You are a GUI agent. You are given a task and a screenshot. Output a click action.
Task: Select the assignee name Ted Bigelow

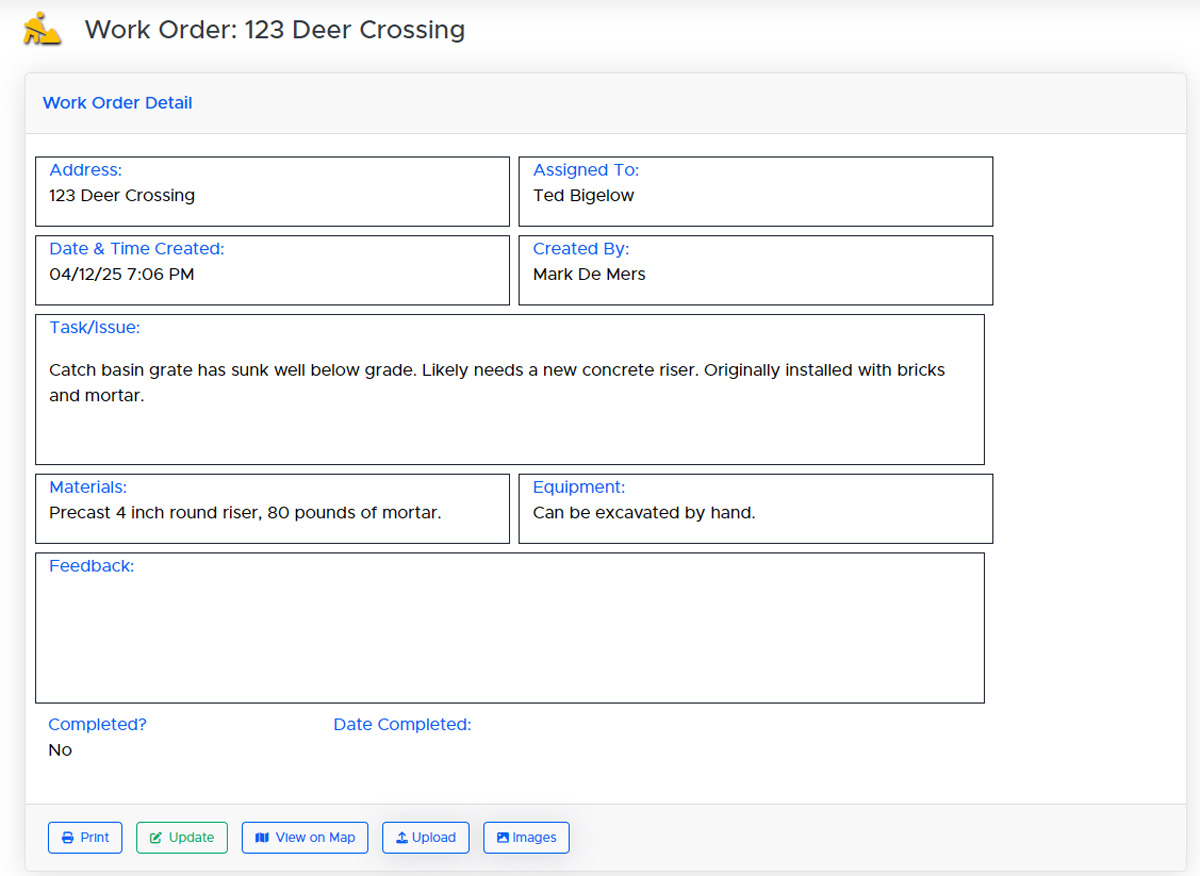tap(583, 196)
